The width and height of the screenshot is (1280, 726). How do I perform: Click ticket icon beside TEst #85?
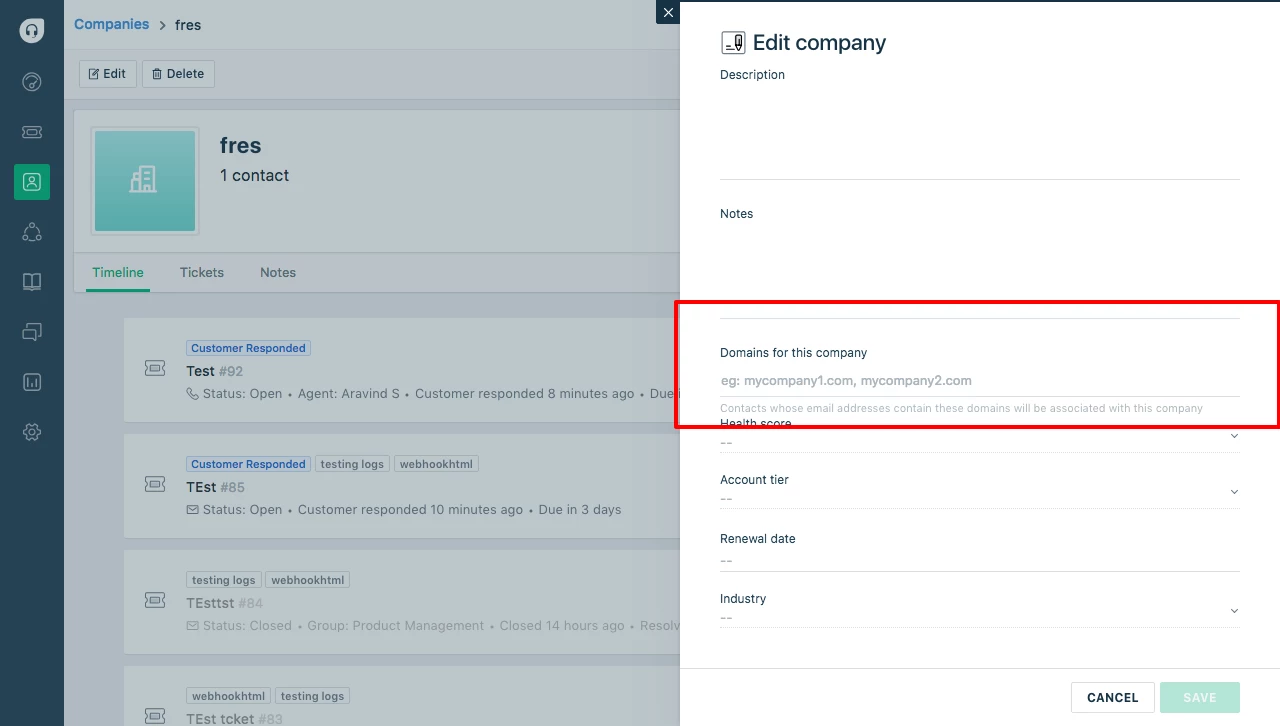[x=155, y=485]
